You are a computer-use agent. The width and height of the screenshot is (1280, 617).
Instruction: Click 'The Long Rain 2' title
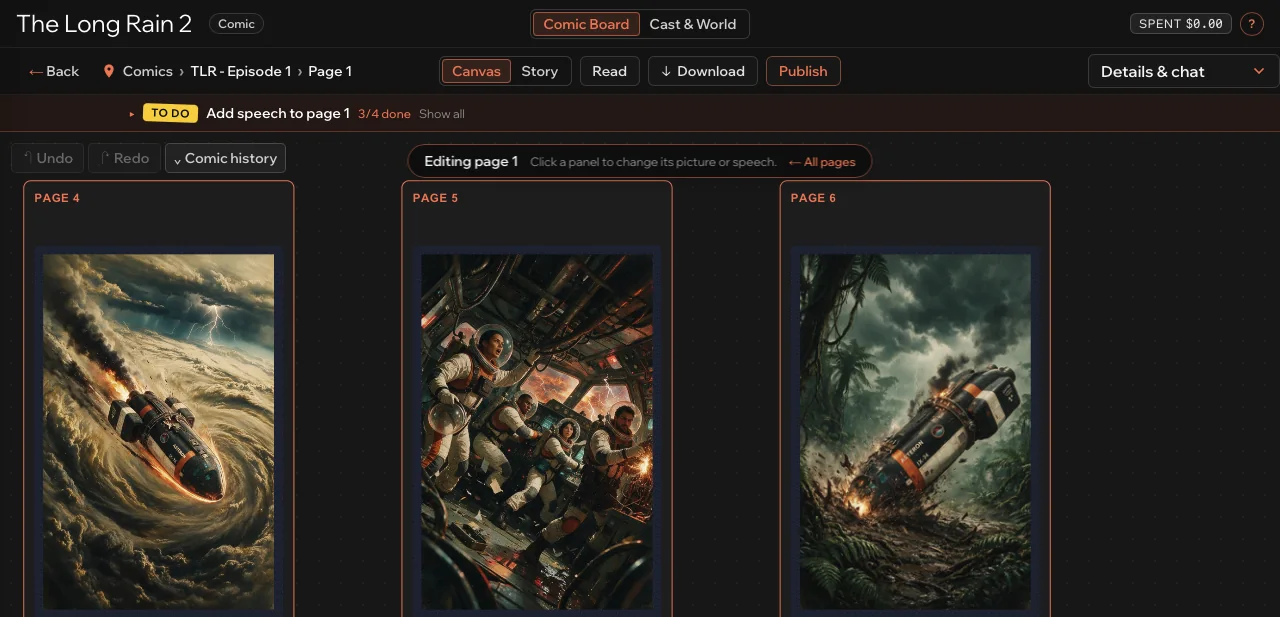tap(104, 24)
